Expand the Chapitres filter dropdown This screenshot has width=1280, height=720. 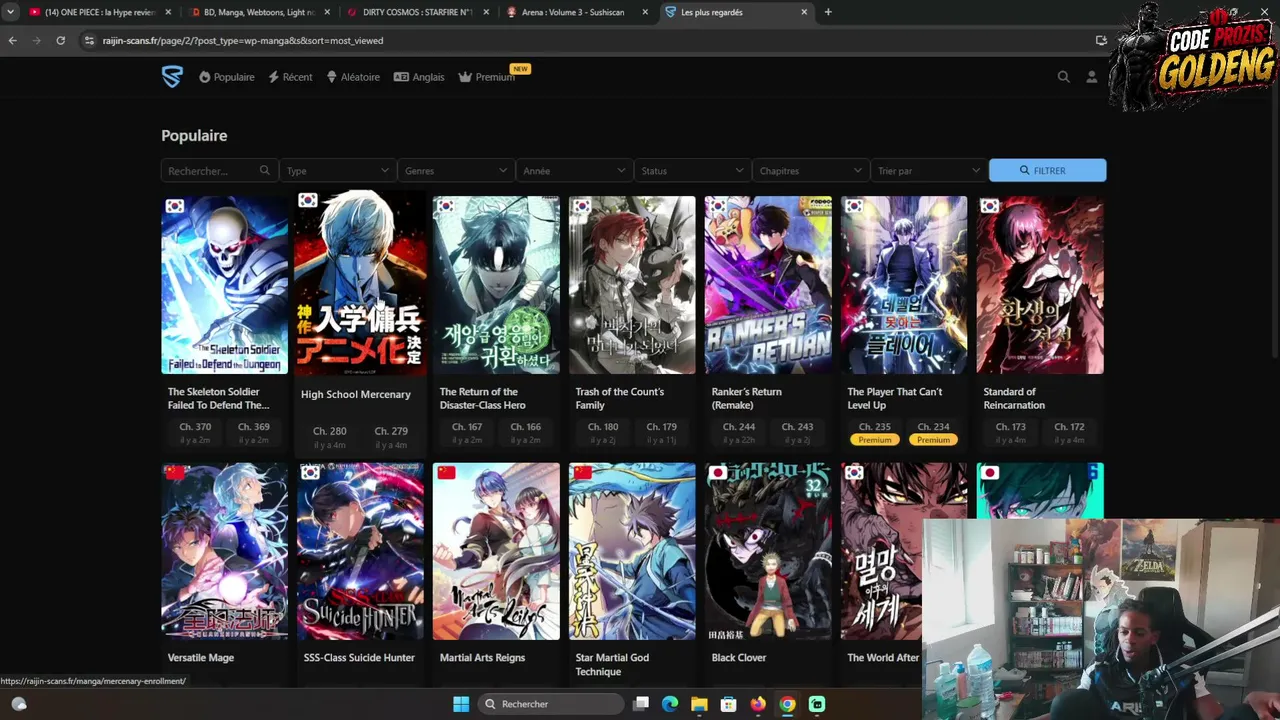[809, 171]
